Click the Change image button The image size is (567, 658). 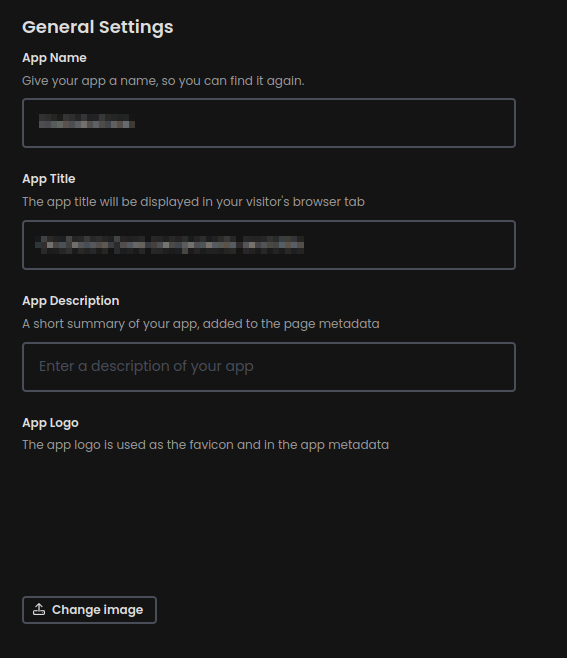pyautogui.click(x=89, y=610)
